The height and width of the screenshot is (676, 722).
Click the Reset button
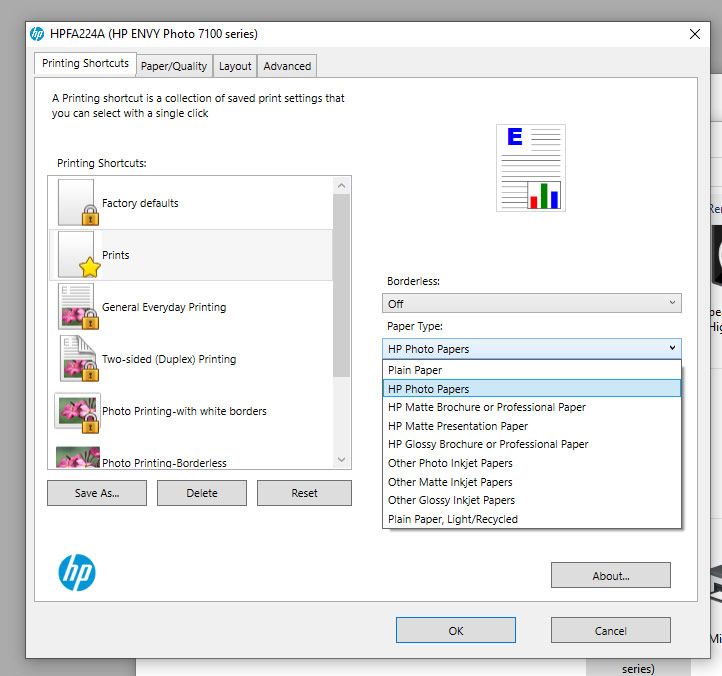304,493
